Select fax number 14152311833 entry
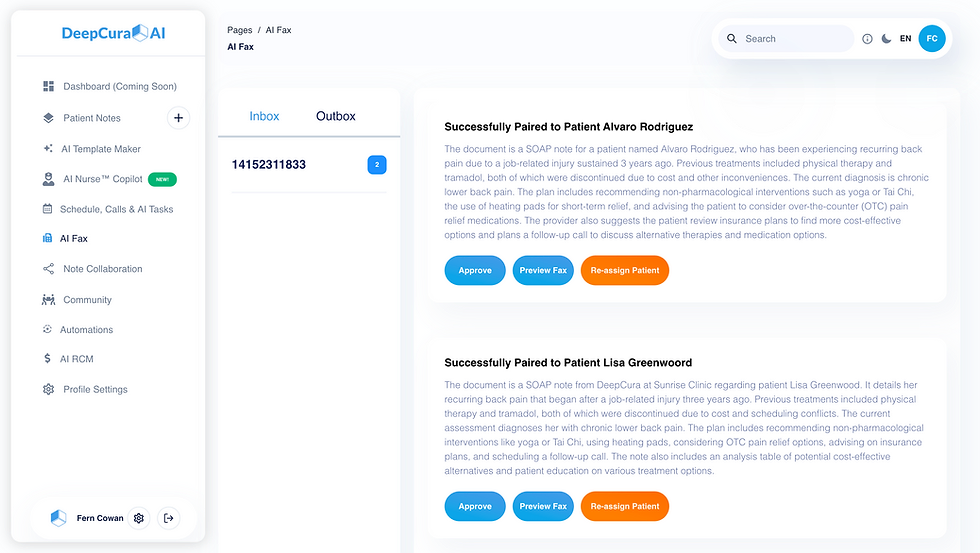Viewport: 980px width, 553px height. (309, 165)
